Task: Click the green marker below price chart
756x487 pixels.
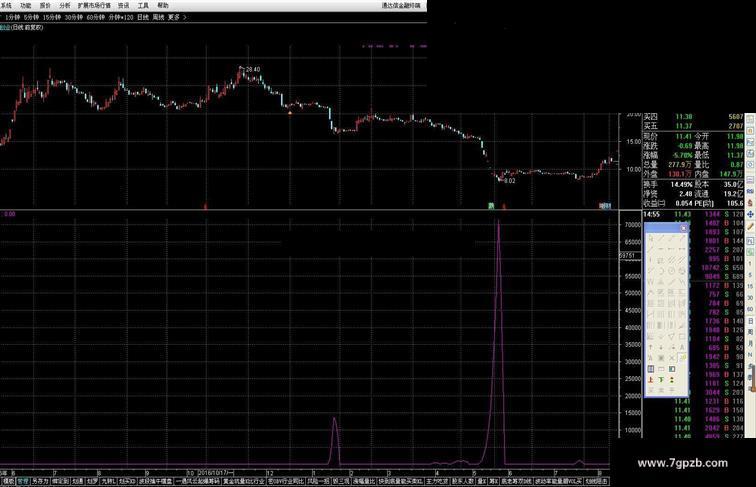Action: (x=491, y=206)
